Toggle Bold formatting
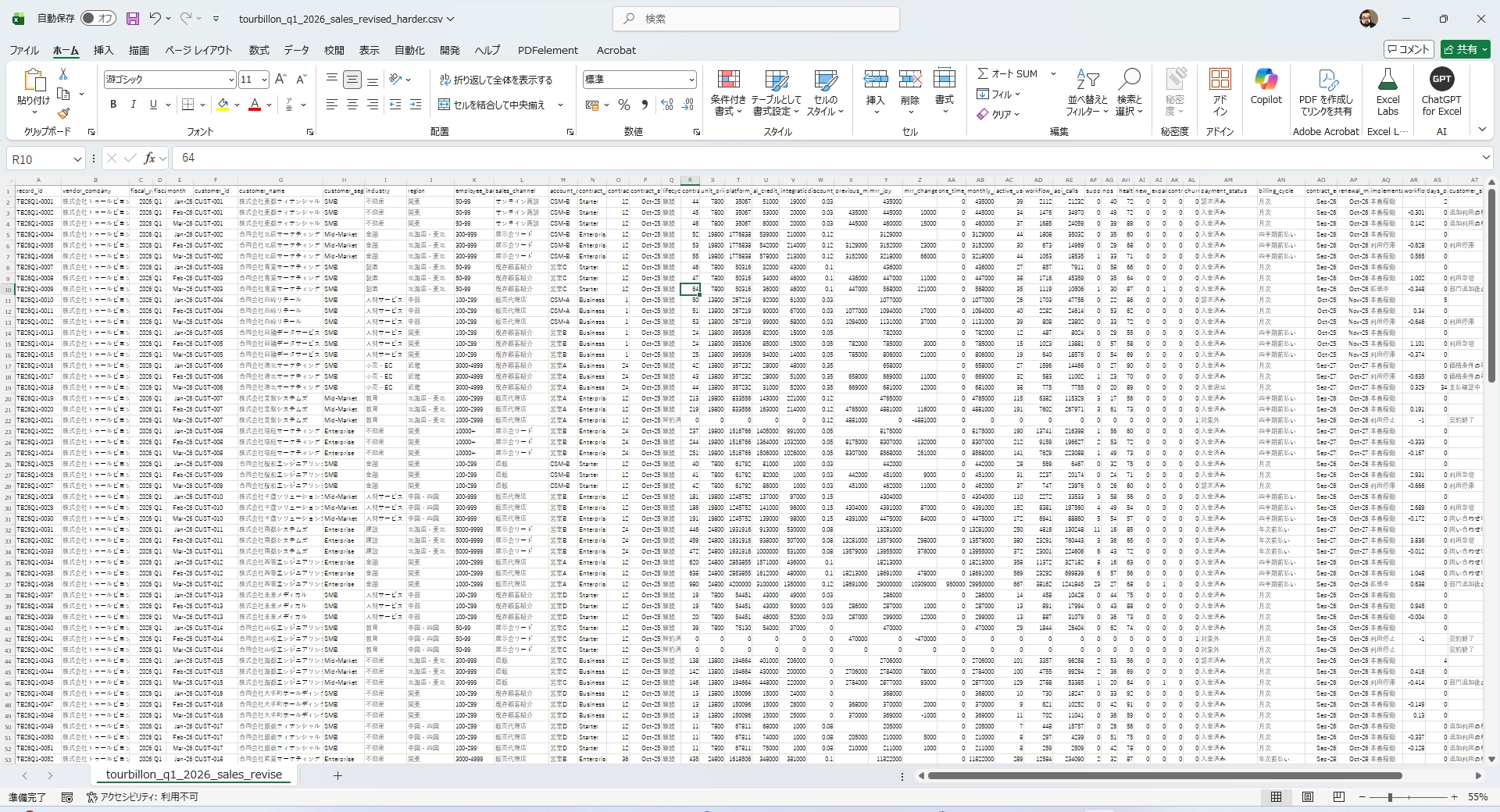1500x812 pixels. 113,105
